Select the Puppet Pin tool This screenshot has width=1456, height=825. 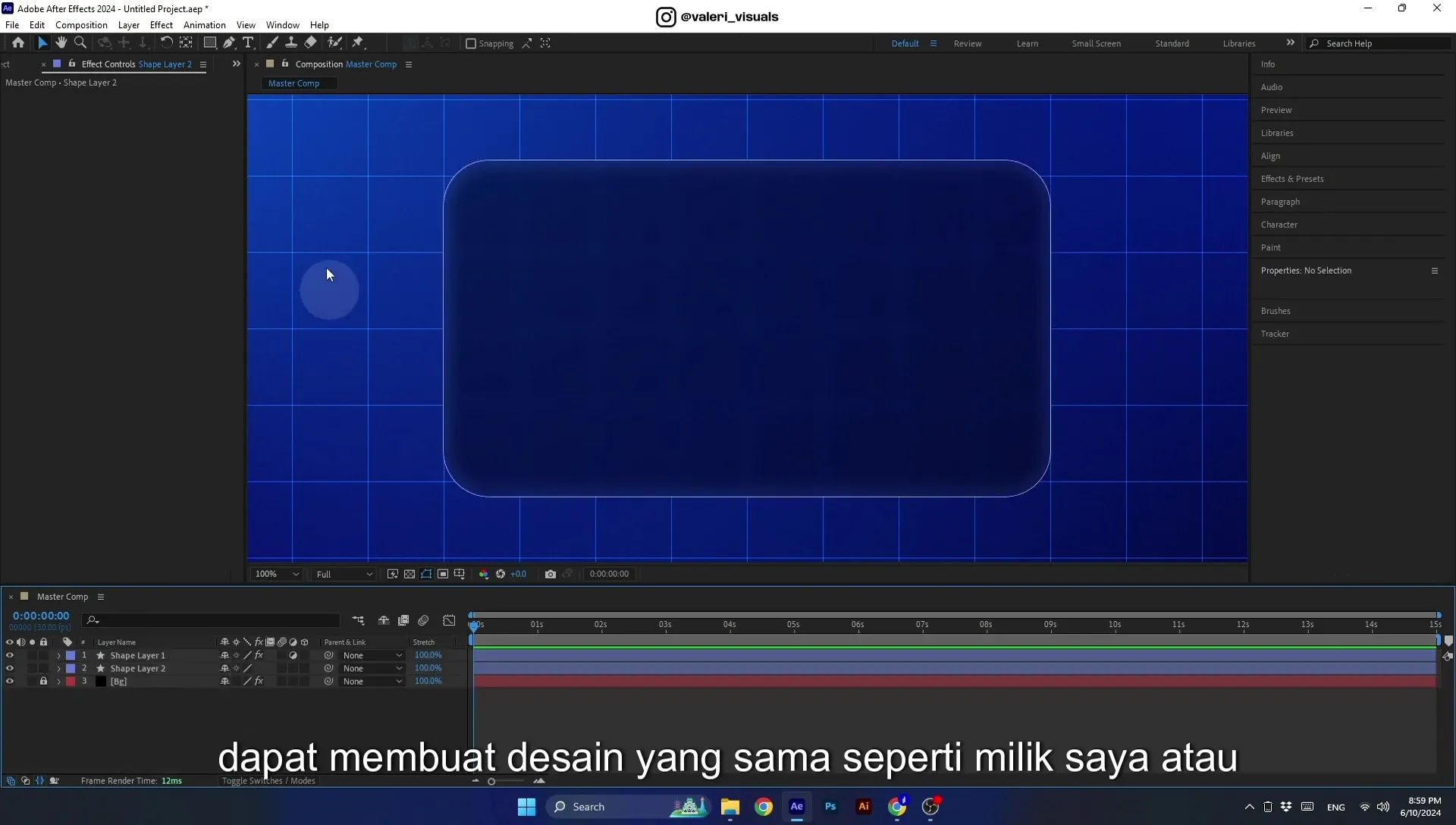click(358, 43)
